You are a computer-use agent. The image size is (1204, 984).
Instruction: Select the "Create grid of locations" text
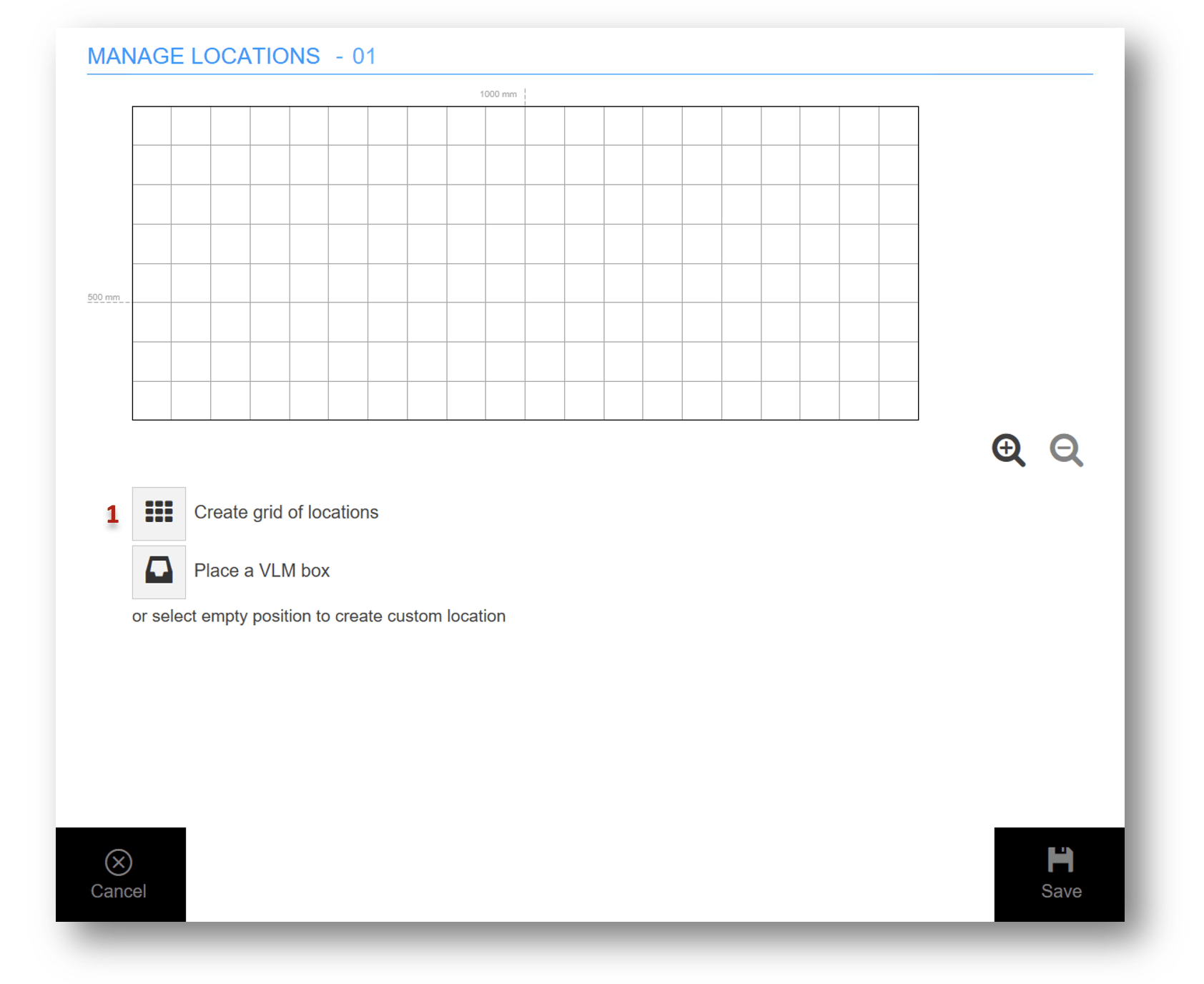[x=286, y=512]
